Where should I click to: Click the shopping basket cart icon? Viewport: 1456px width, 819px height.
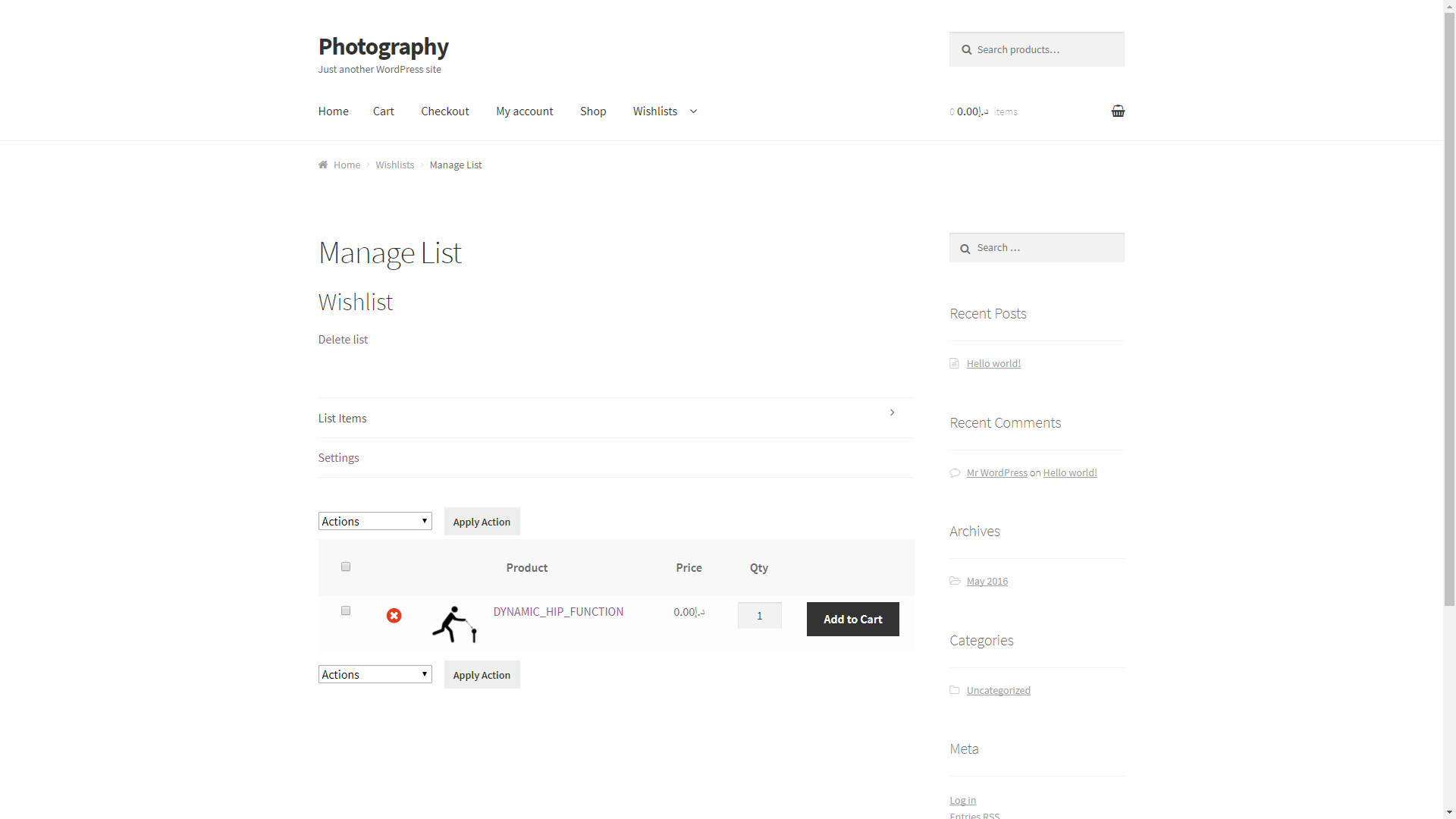point(1118,111)
